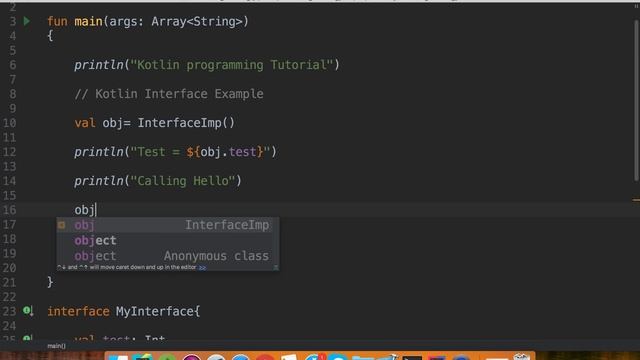640x360 pixels.
Task: Click the fun keyword on line 3
Action: click(57, 22)
